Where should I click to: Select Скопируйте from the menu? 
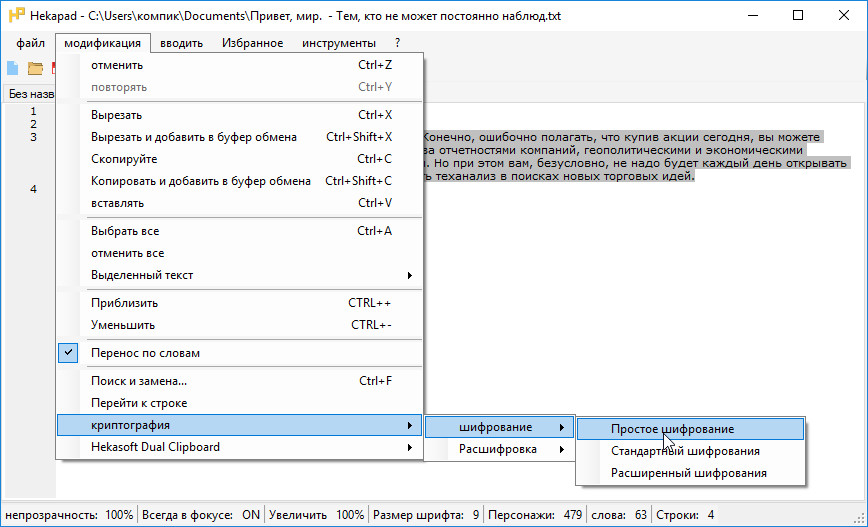coord(240,159)
